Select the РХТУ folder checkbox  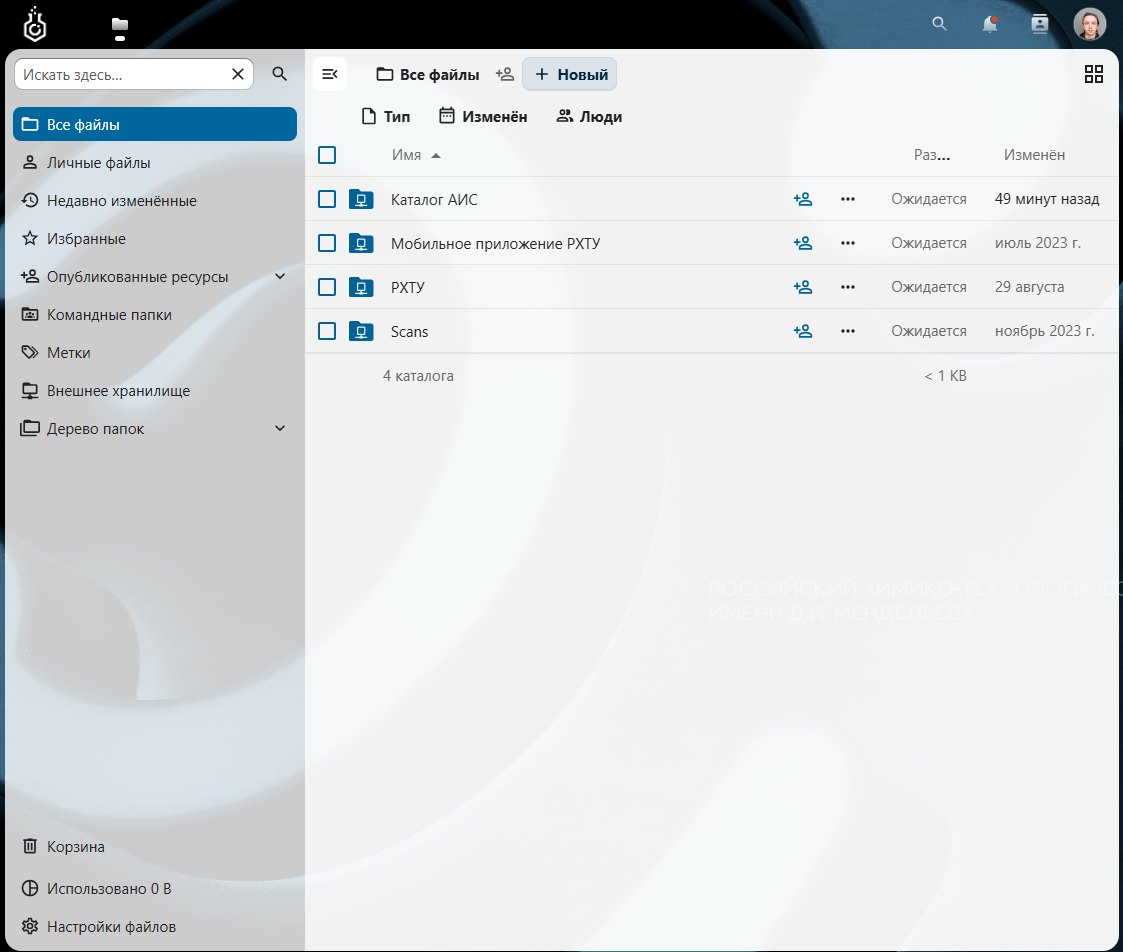click(327, 287)
